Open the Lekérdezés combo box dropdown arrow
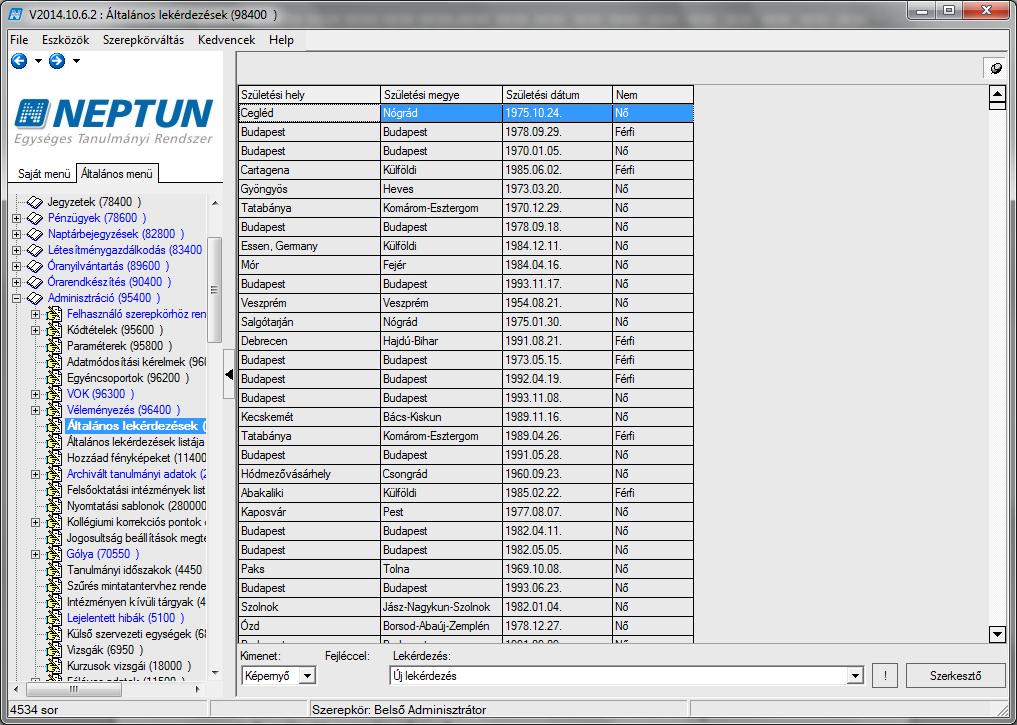The height and width of the screenshot is (725, 1017). [x=855, y=676]
